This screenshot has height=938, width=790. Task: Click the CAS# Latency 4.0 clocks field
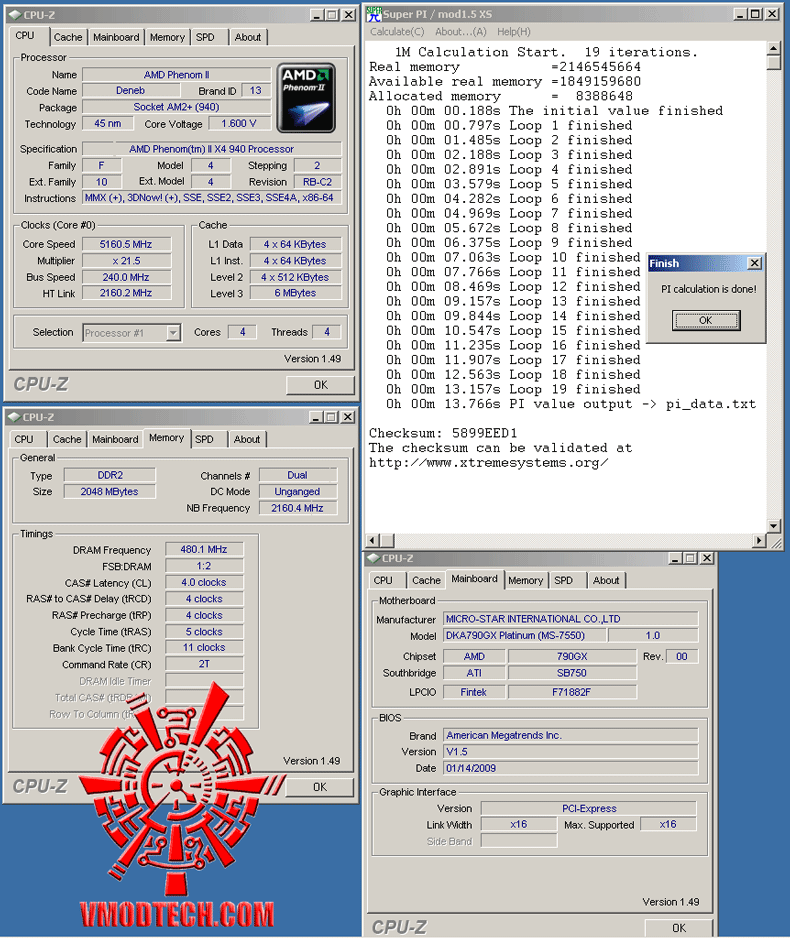[204, 582]
